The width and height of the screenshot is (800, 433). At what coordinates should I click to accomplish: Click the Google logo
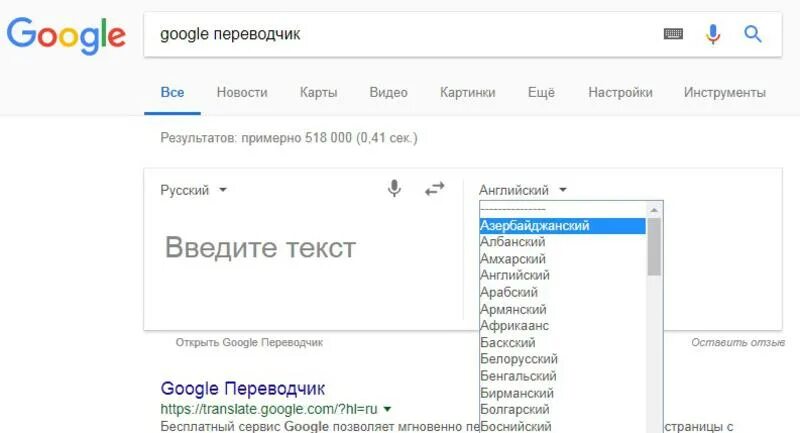[66, 35]
